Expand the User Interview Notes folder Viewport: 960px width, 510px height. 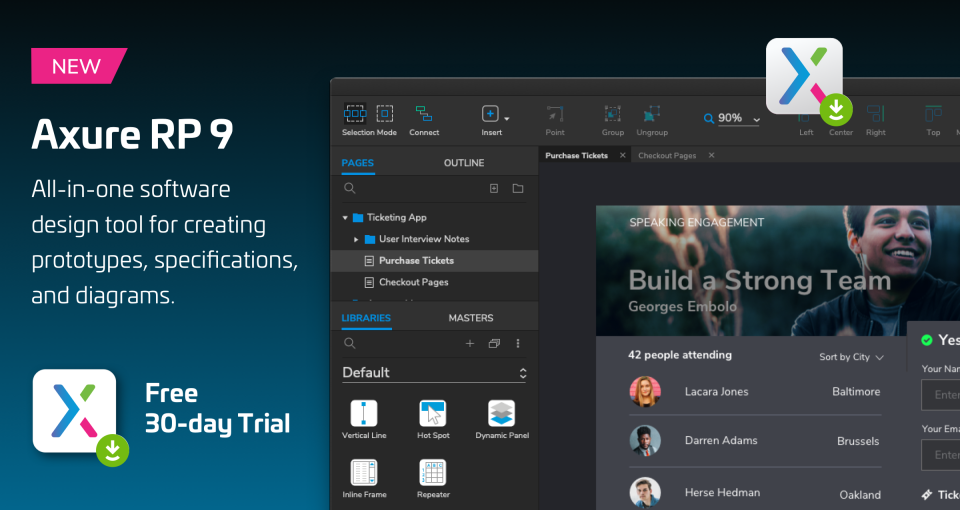point(356,239)
